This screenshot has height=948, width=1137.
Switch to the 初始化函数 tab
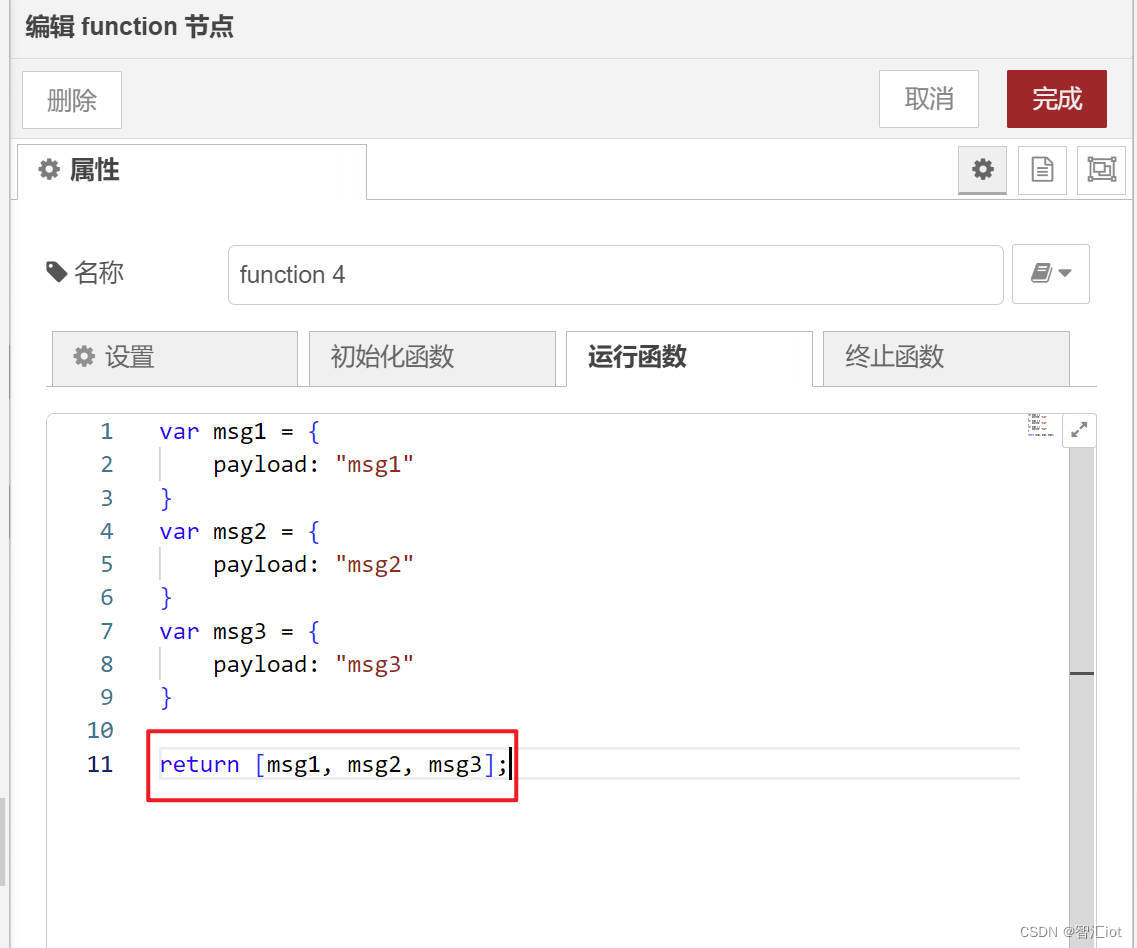coord(432,358)
